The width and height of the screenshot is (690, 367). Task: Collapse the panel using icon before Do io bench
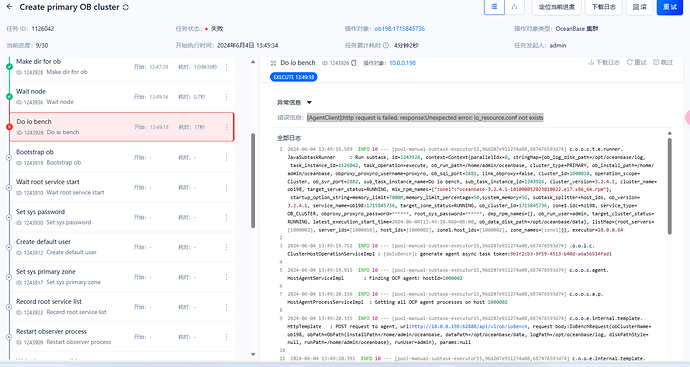(x=273, y=63)
